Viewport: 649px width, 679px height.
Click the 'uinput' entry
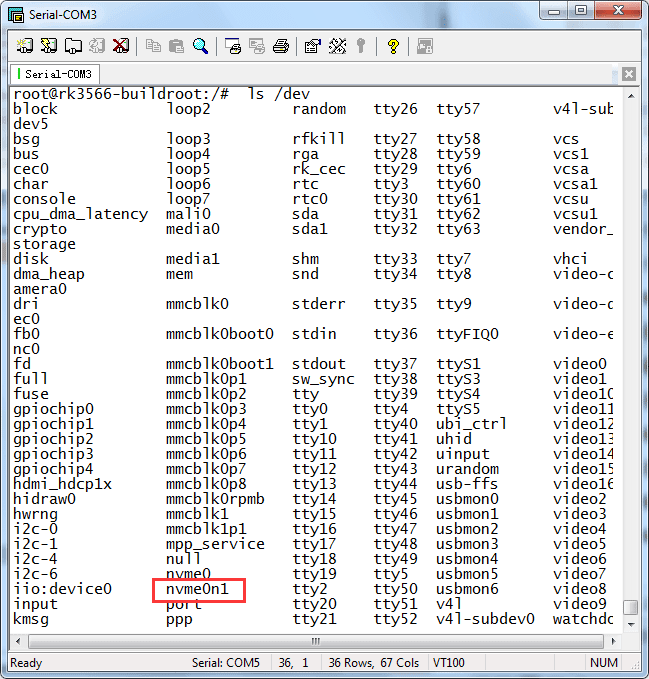[462, 454]
